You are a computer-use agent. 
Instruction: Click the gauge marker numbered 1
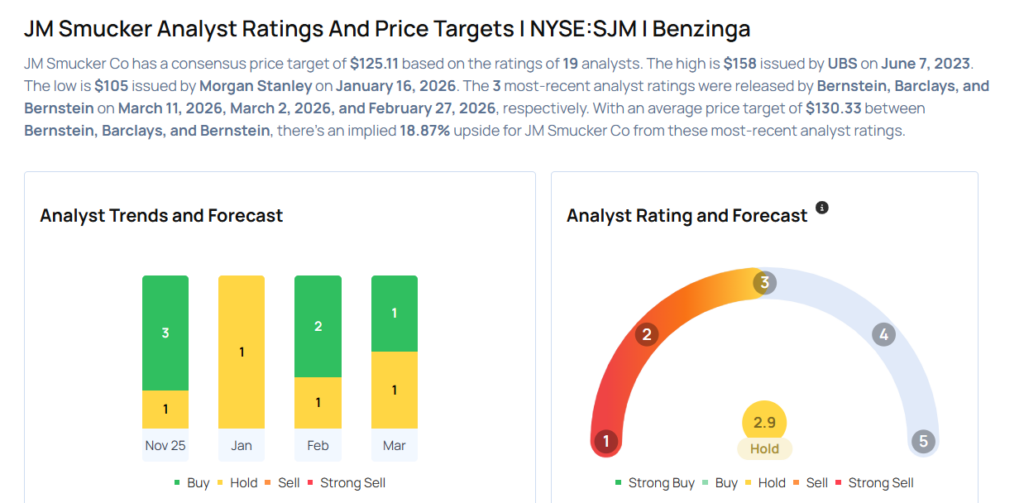[x=605, y=441]
